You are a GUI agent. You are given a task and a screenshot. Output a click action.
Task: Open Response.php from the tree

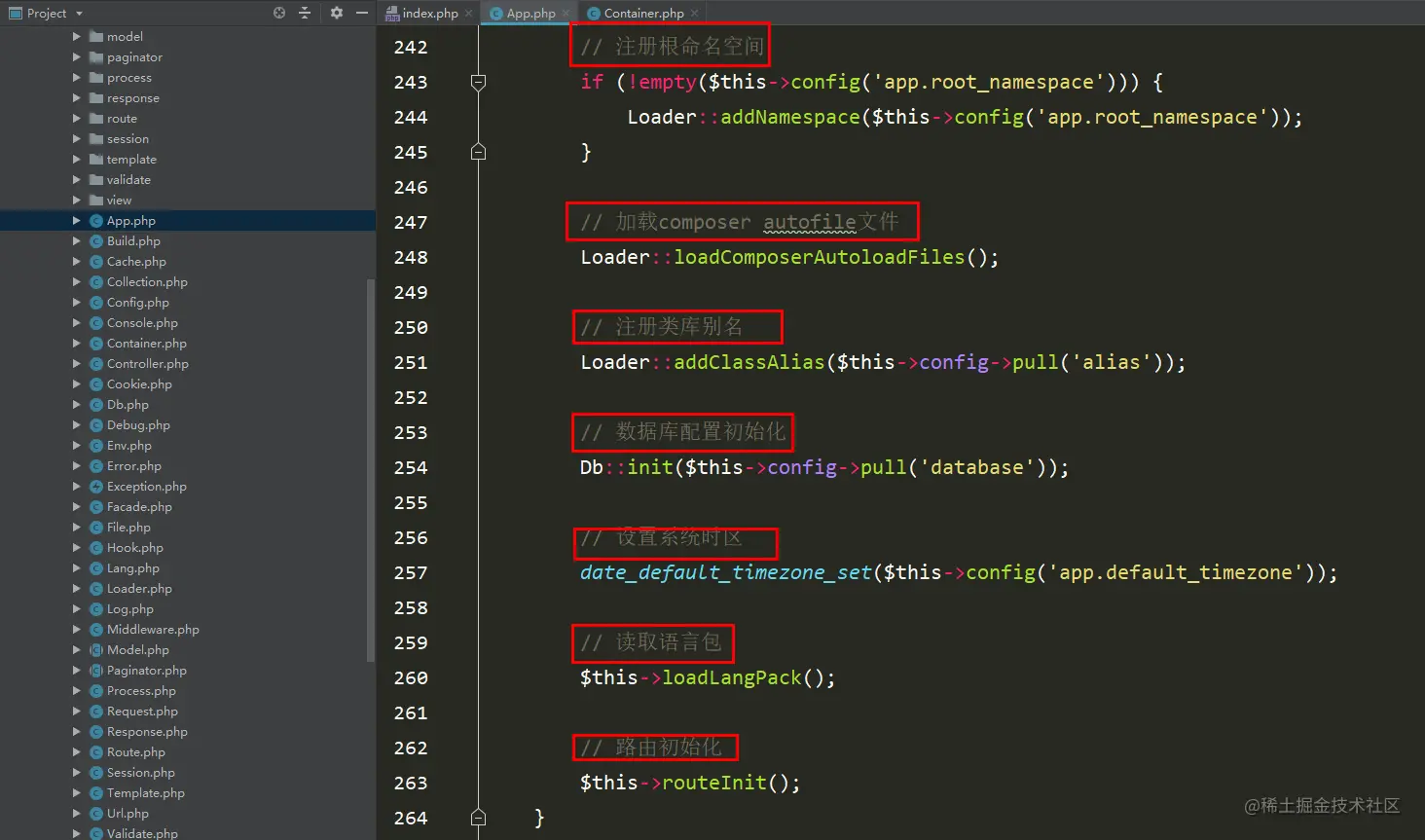click(x=147, y=732)
